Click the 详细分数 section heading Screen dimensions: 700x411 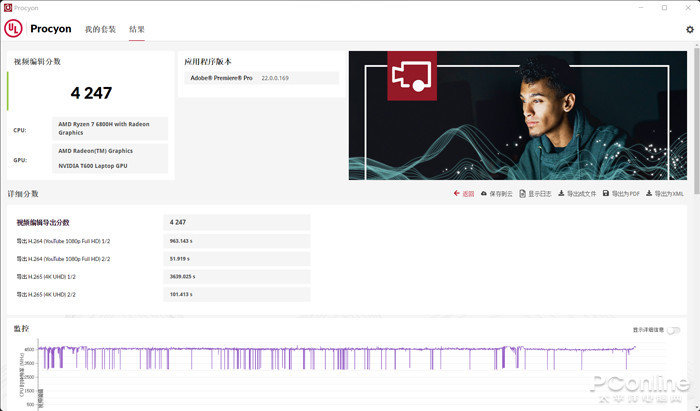[x=23, y=194]
